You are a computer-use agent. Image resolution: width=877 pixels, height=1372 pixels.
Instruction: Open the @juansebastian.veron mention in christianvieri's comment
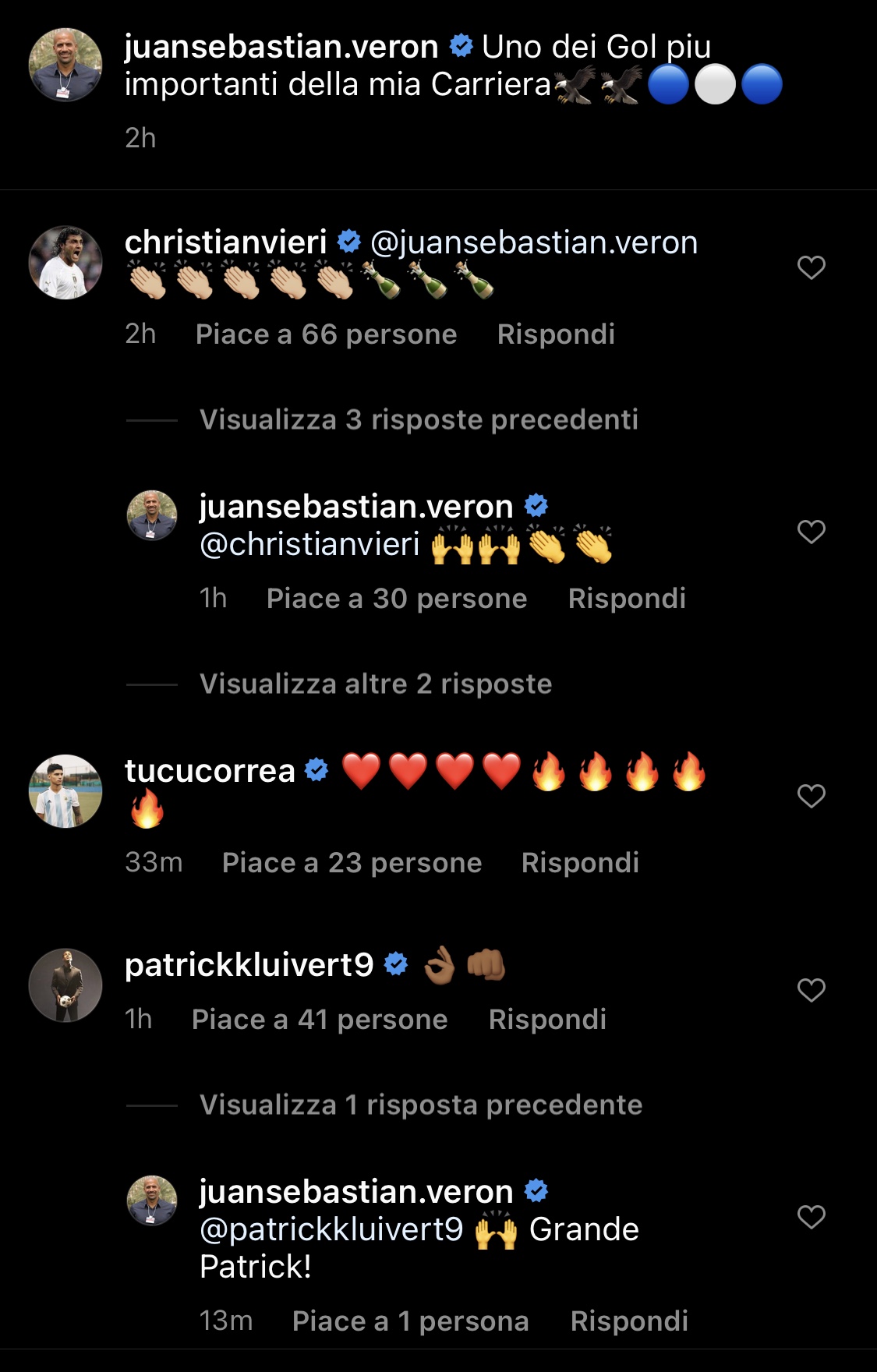(534, 242)
